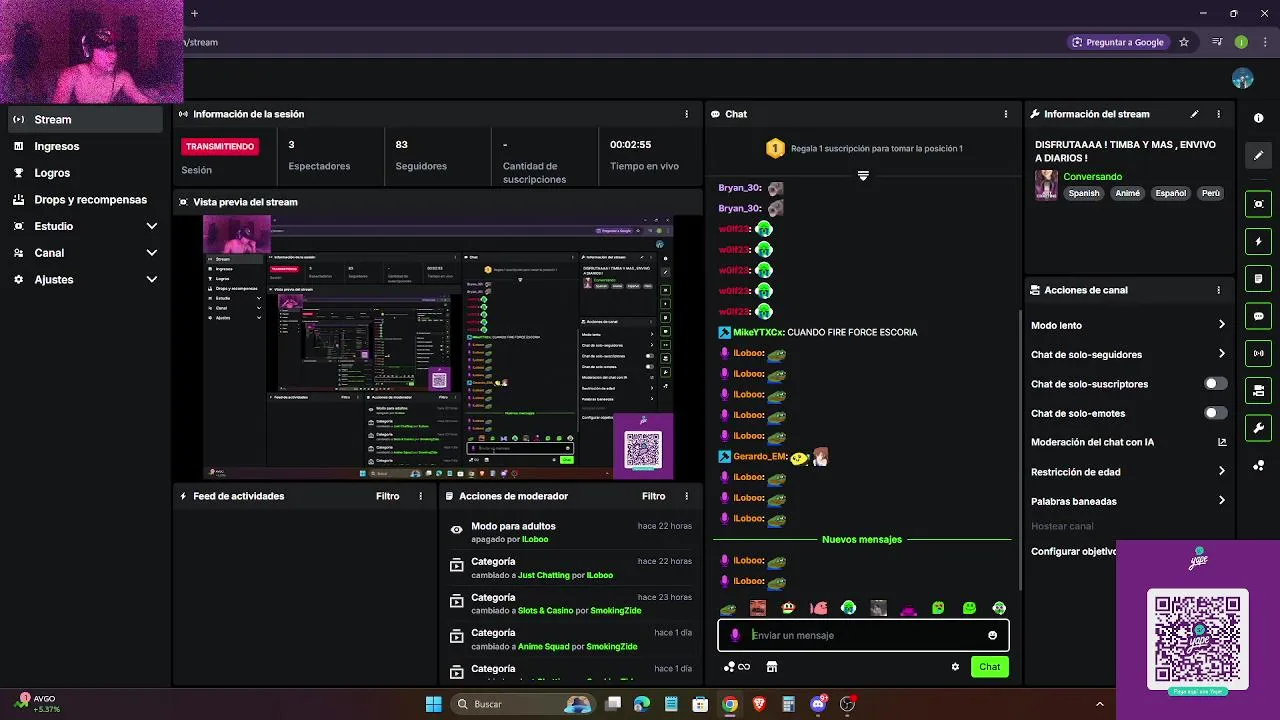Click Conversando category link

(1092, 177)
